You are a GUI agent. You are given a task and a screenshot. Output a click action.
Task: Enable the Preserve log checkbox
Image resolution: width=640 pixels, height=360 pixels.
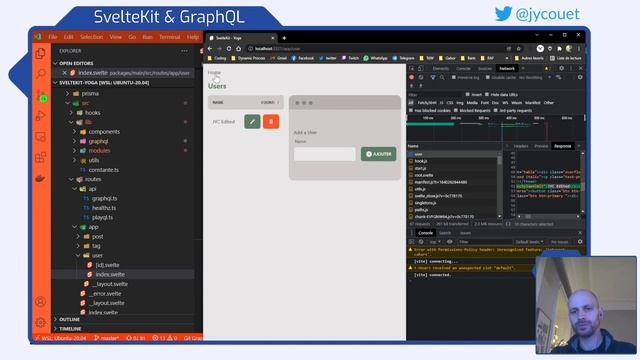pyautogui.click(x=453, y=77)
